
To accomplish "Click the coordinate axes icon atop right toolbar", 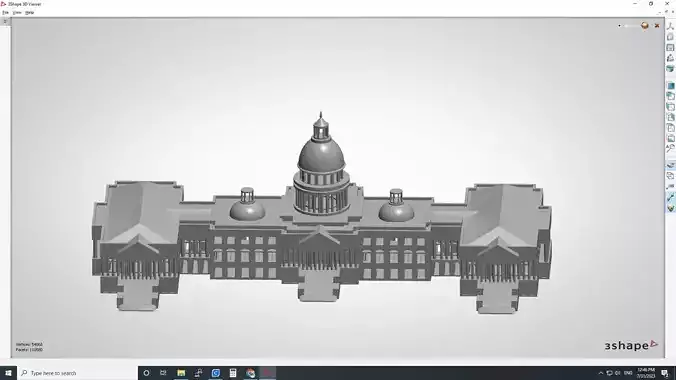I will (x=670, y=27).
